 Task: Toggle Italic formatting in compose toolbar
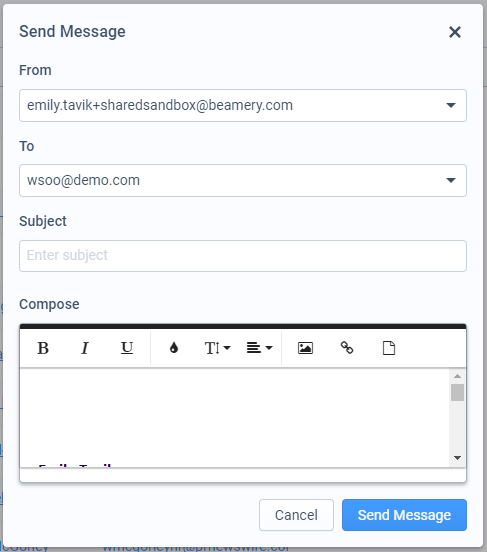(x=85, y=348)
